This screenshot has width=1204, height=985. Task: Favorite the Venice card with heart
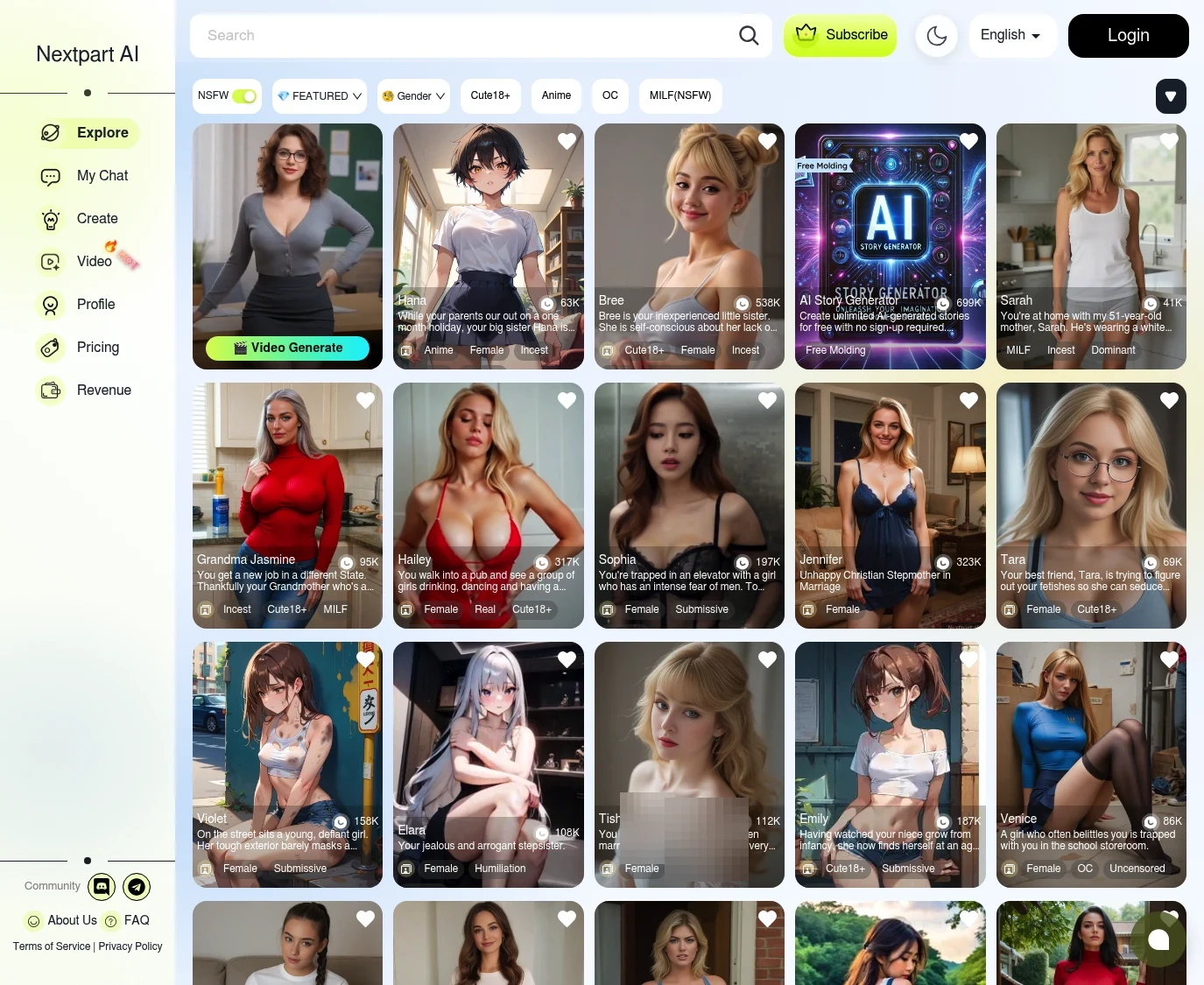[1169, 659]
